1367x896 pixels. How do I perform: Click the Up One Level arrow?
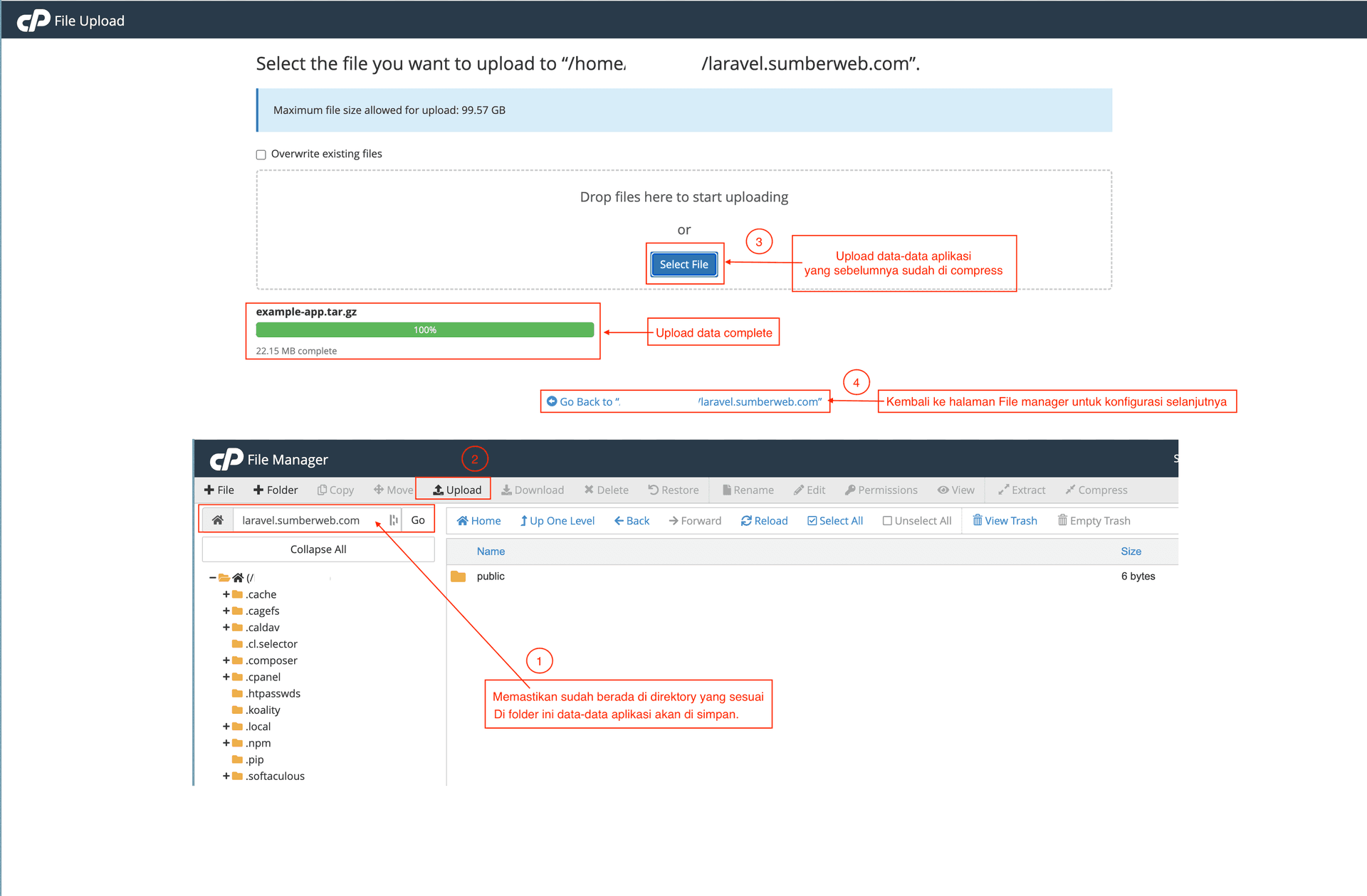pos(523,521)
